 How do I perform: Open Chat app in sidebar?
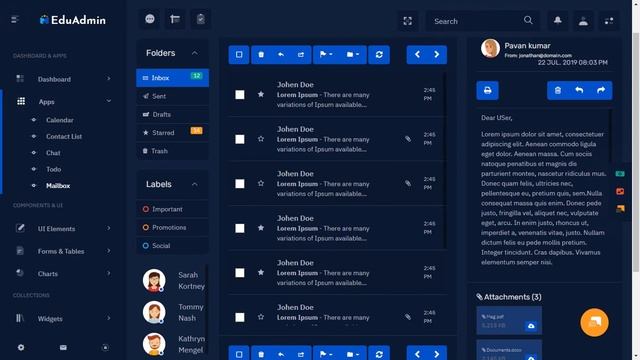[53, 153]
